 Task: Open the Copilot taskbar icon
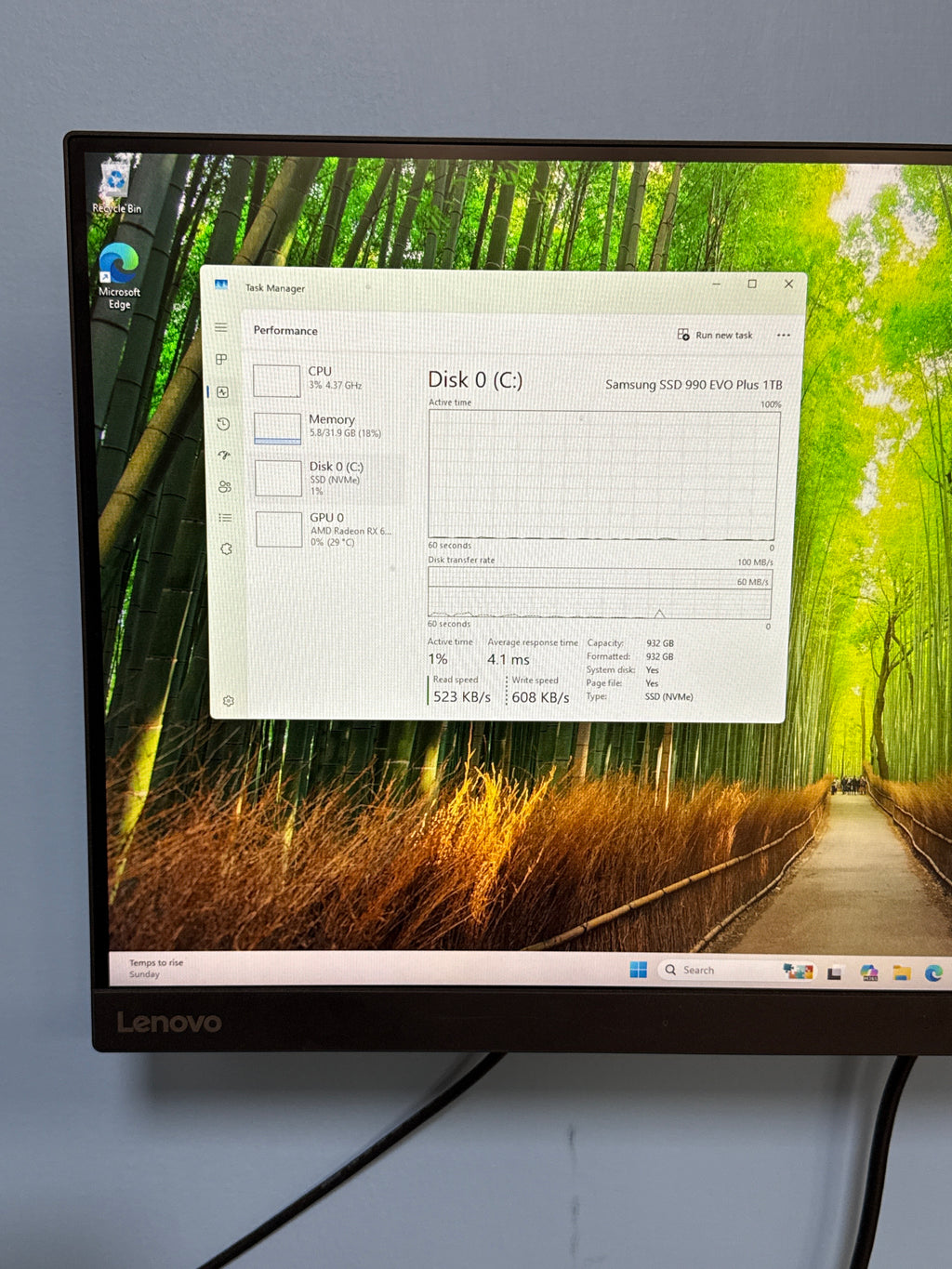pyautogui.click(x=868, y=972)
